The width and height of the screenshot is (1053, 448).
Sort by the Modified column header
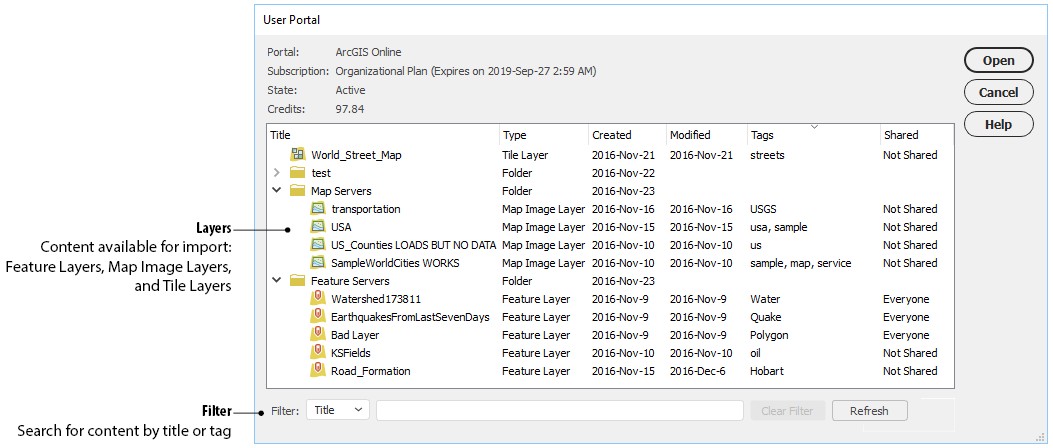(x=706, y=135)
